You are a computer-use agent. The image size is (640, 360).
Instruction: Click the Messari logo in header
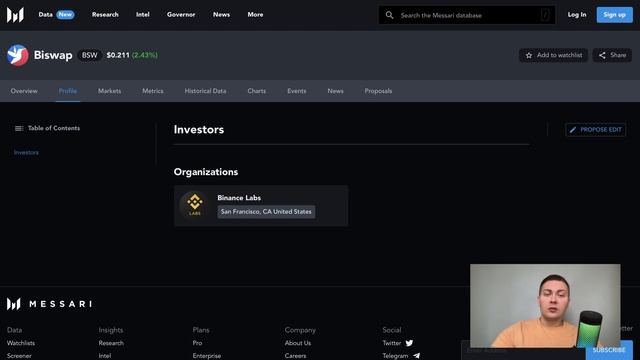pos(15,15)
